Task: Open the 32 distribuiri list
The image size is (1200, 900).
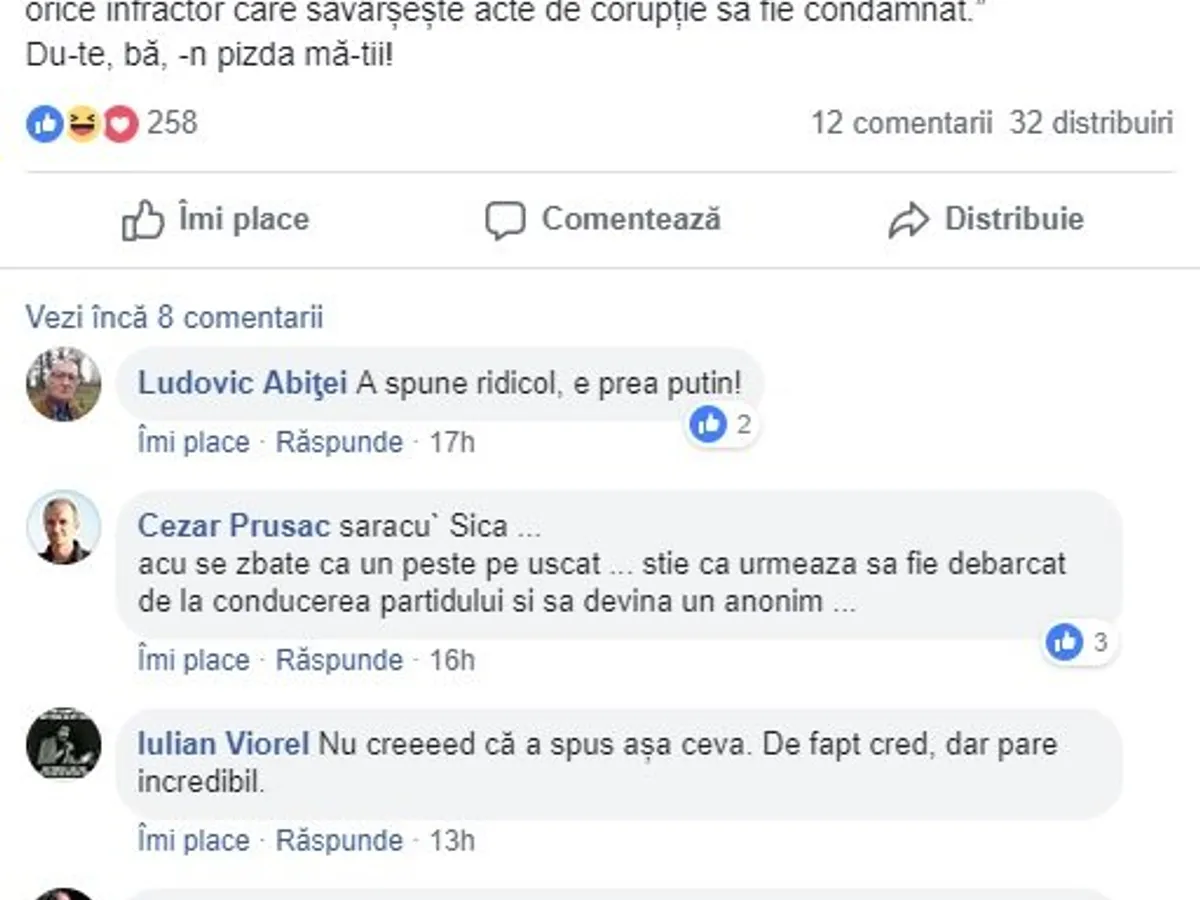Action: 1091,123
